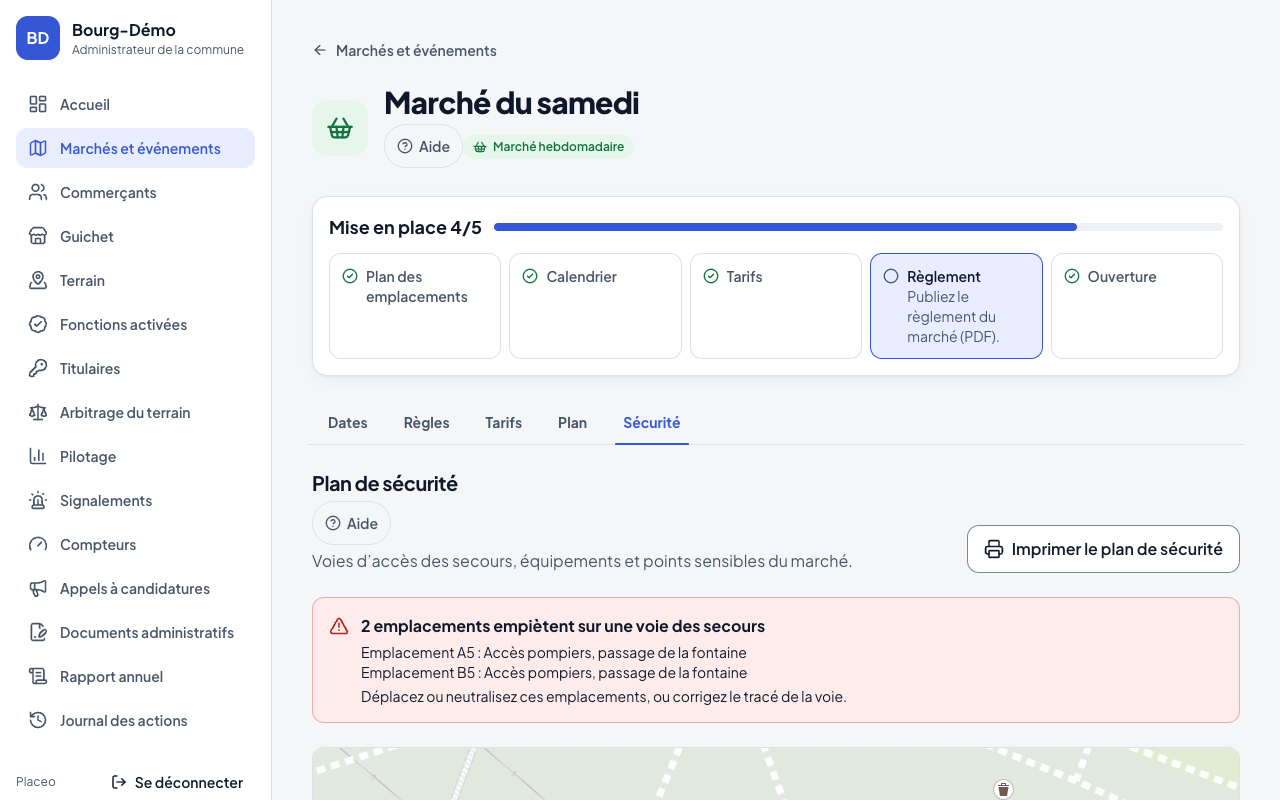Click the trash bin marker on the map
Image resolution: width=1280 pixels, height=800 pixels.
[x=1004, y=790]
